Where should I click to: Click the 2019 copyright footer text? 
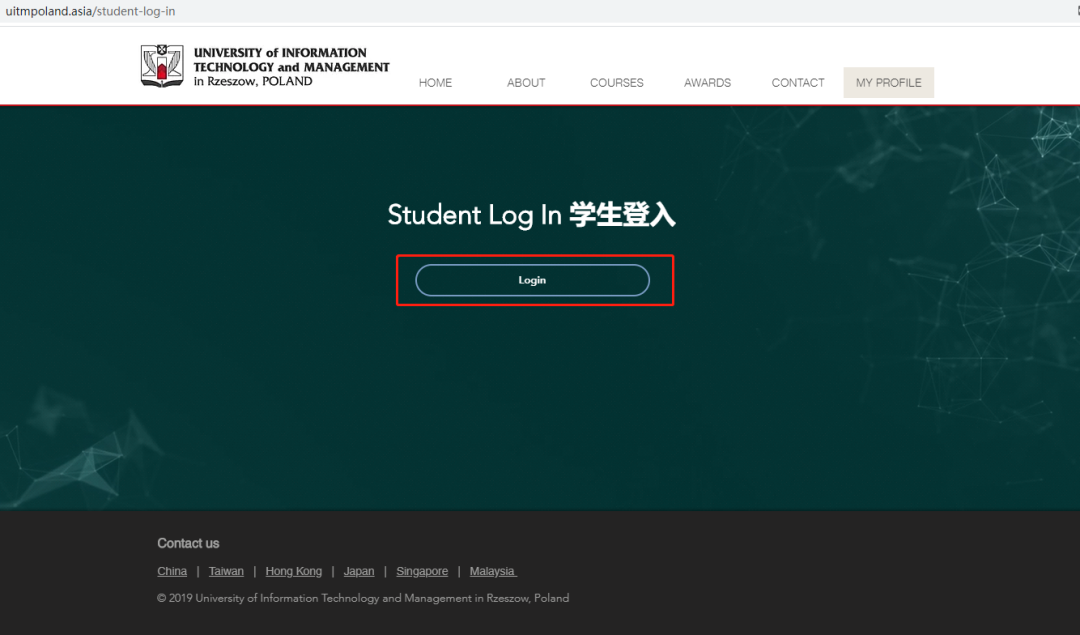[363, 598]
